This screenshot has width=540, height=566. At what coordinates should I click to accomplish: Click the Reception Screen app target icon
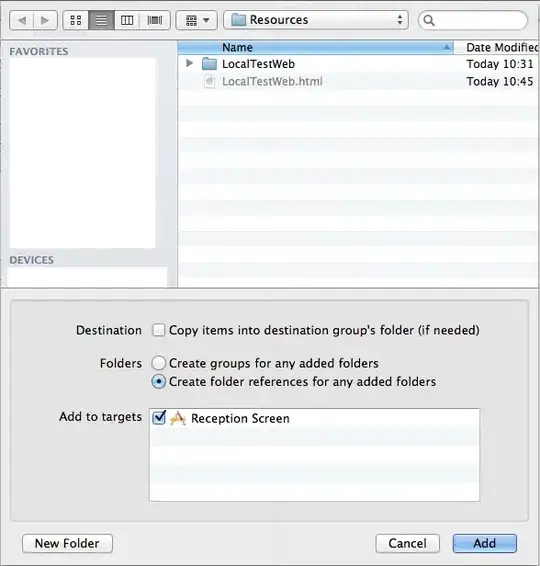[x=178, y=418]
